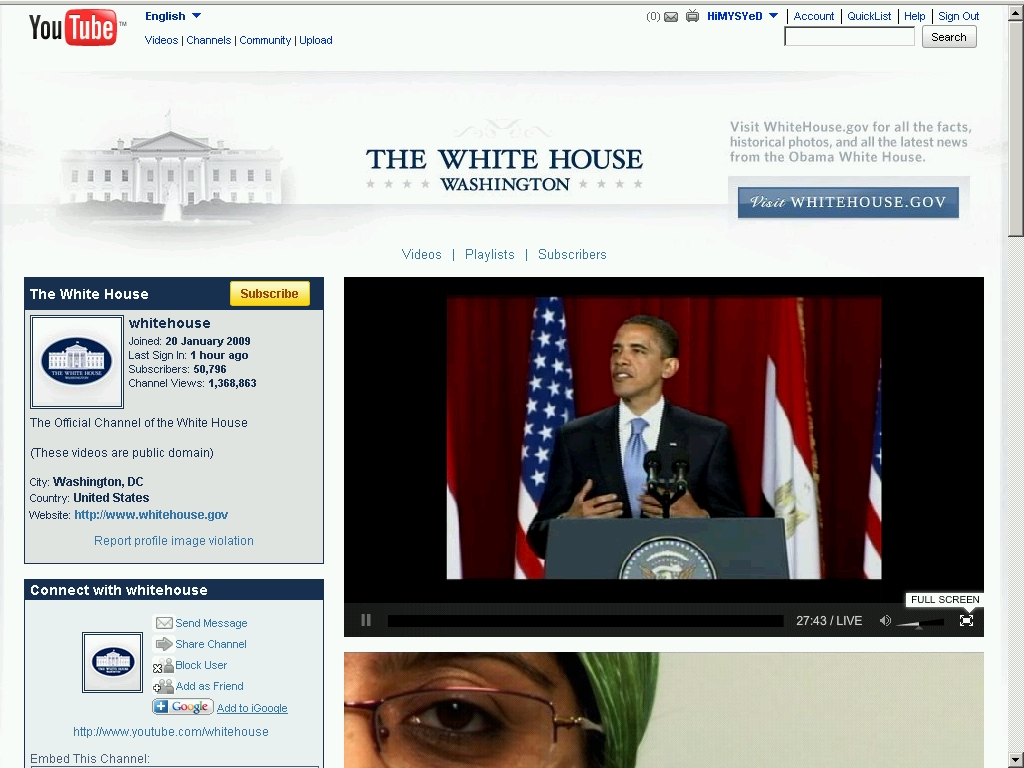Click the TV icon beside HiMYSYeD
Image resolution: width=1024 pixels, height=768 pixels.
[x=692, y=16]
